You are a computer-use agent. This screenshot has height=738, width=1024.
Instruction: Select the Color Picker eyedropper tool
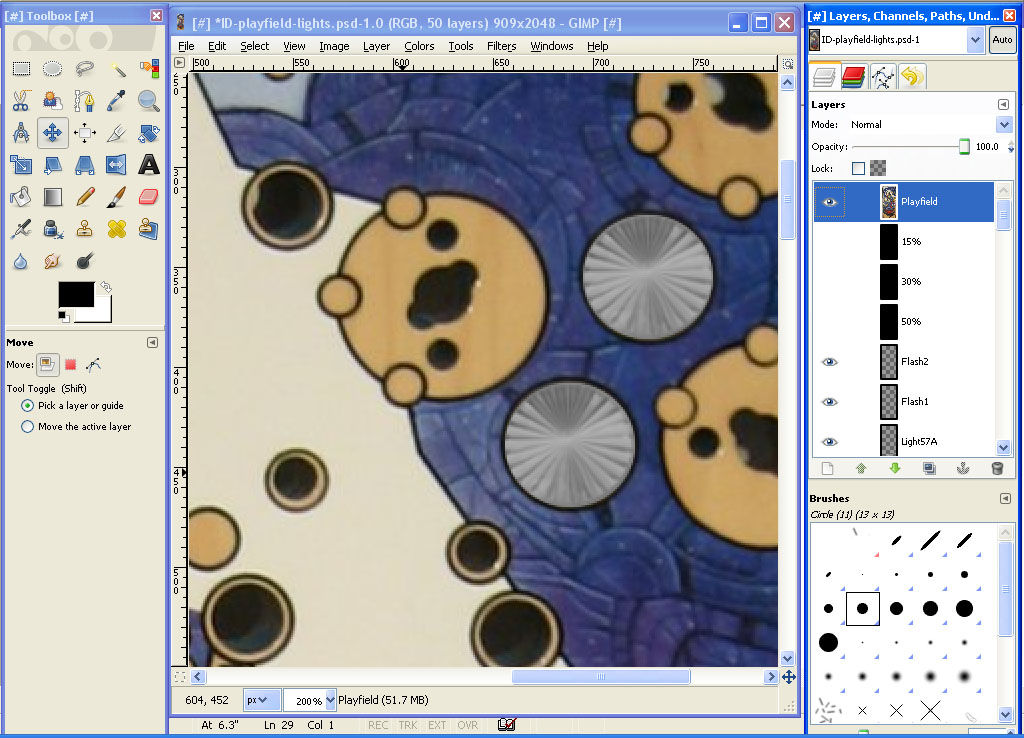click(117, 100)
